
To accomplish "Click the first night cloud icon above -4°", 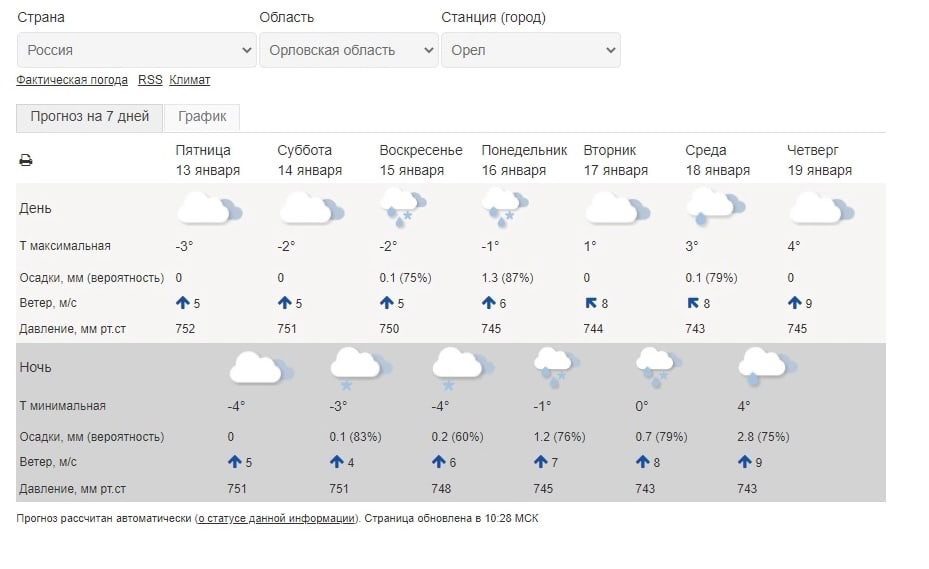I will click(261, 367).
